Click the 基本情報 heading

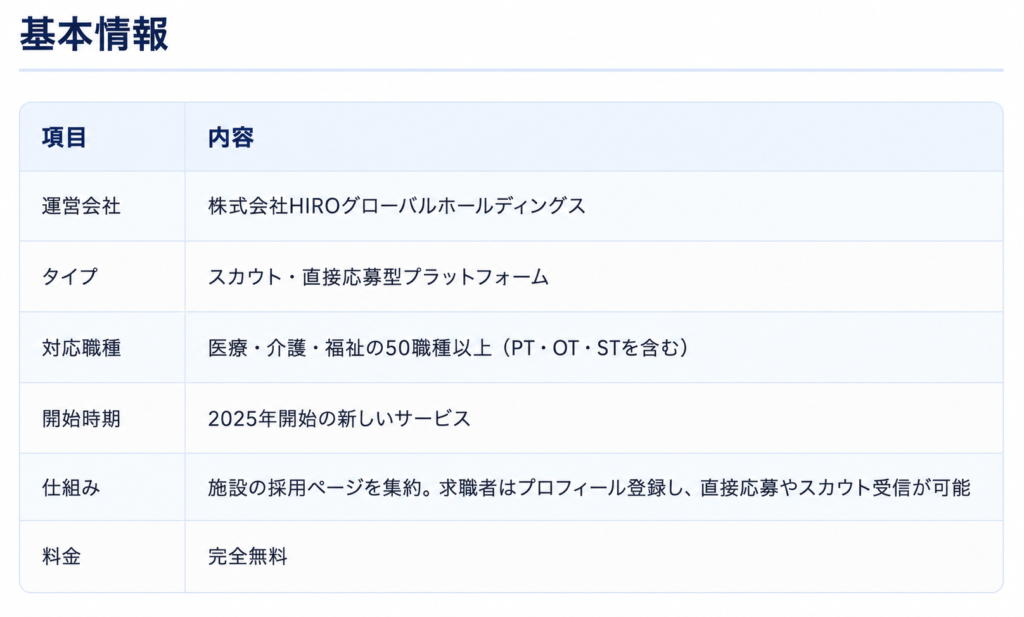94,34
